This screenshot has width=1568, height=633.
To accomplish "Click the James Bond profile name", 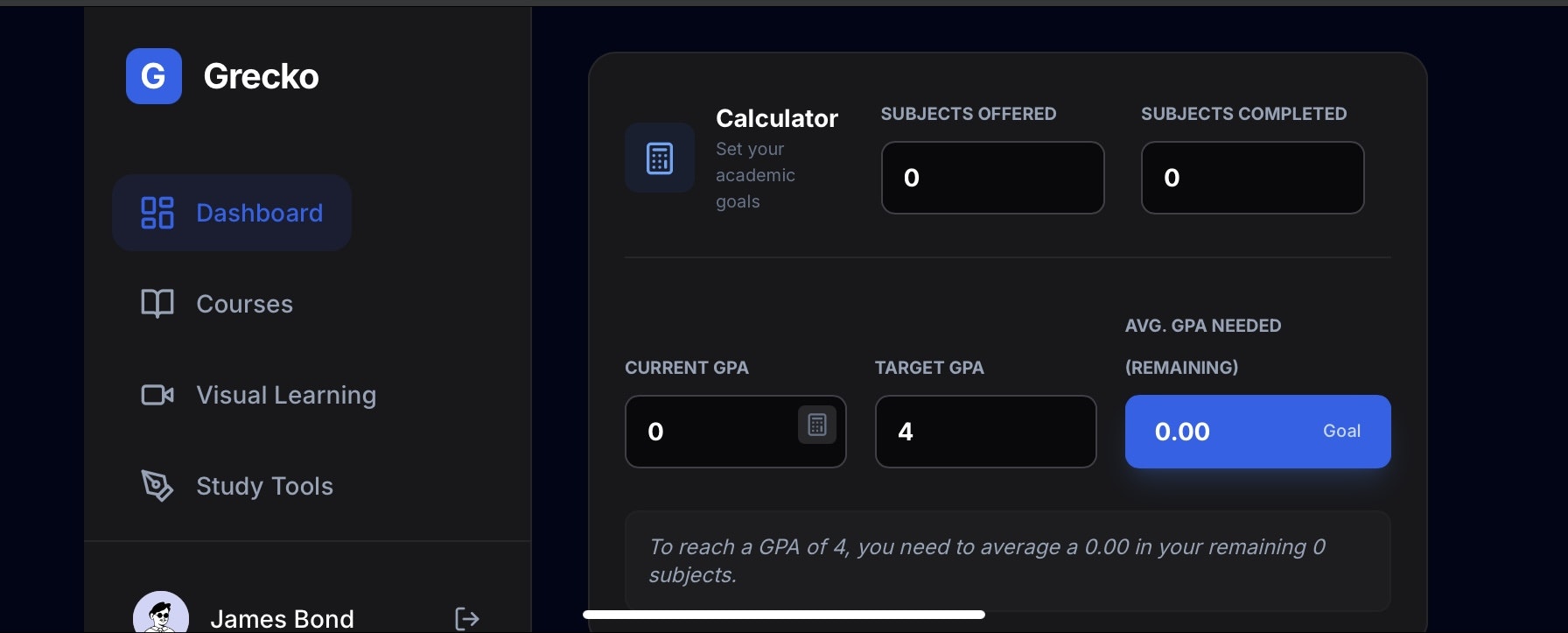I will click(282, 618).
